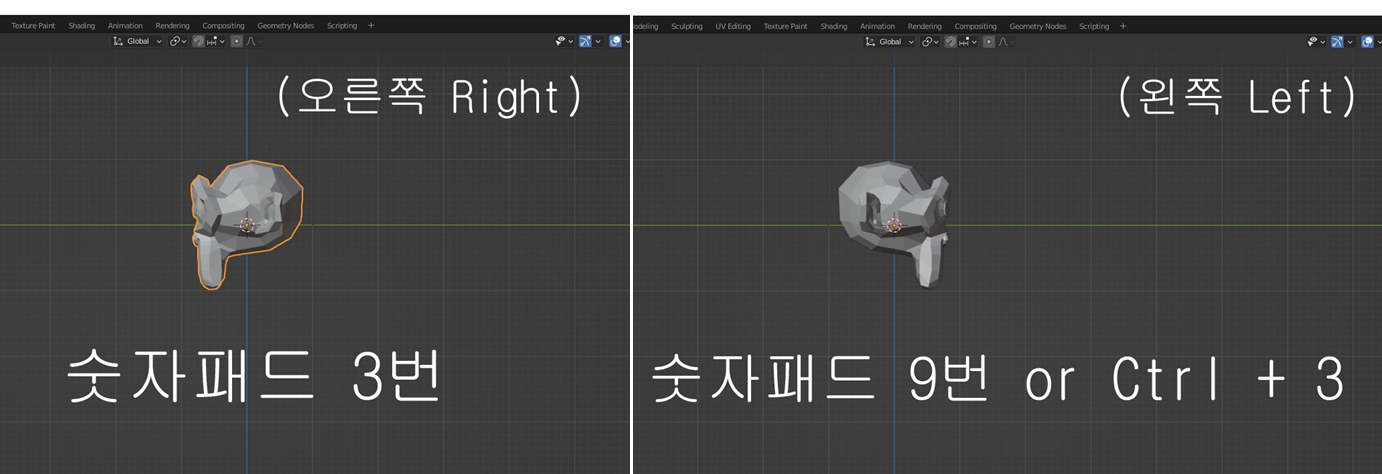
Task: Open Geometry Nodes tab in the Left (9번) window
Action: (1038, 26)
